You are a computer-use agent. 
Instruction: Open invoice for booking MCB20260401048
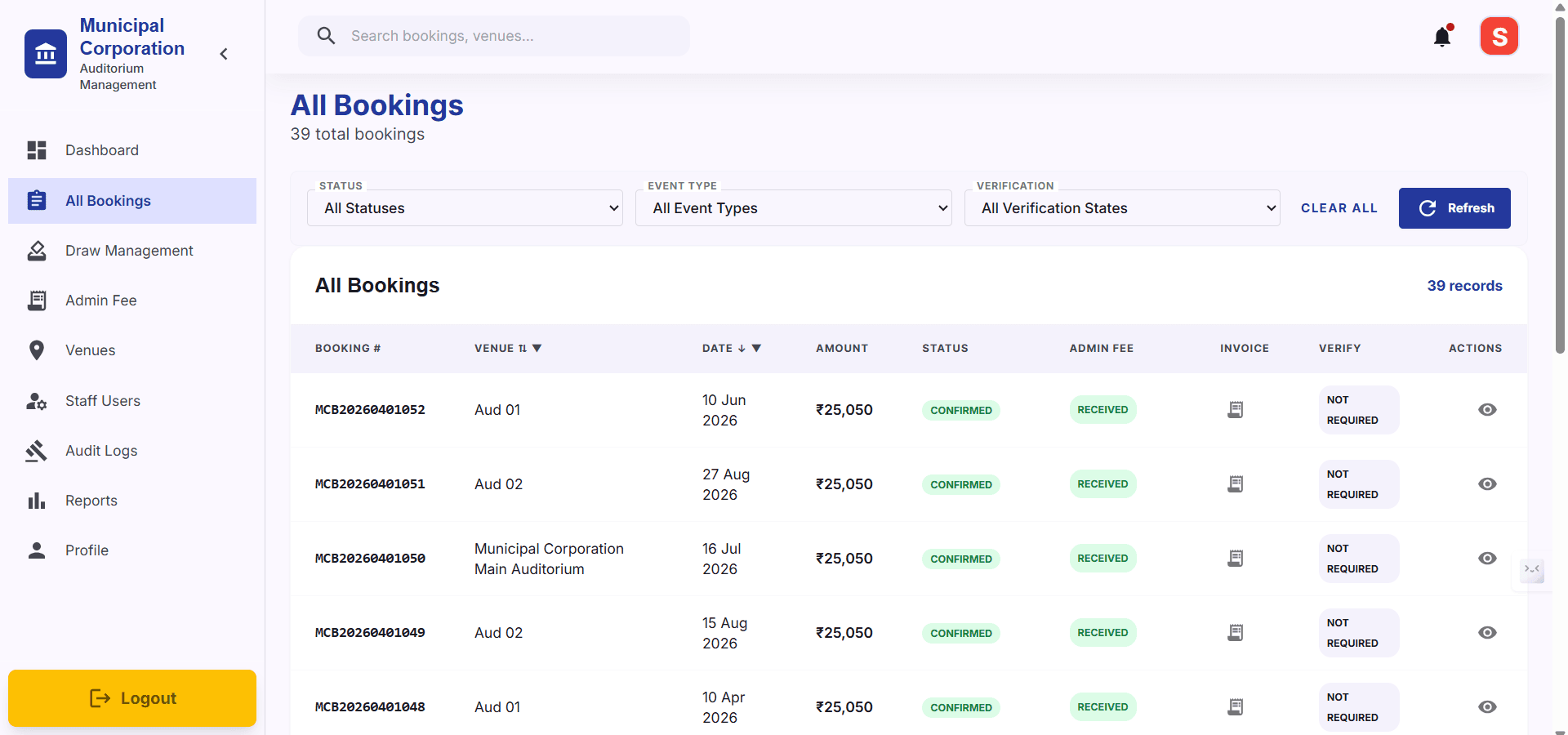pyautogui.click(x=1236, y=707)
